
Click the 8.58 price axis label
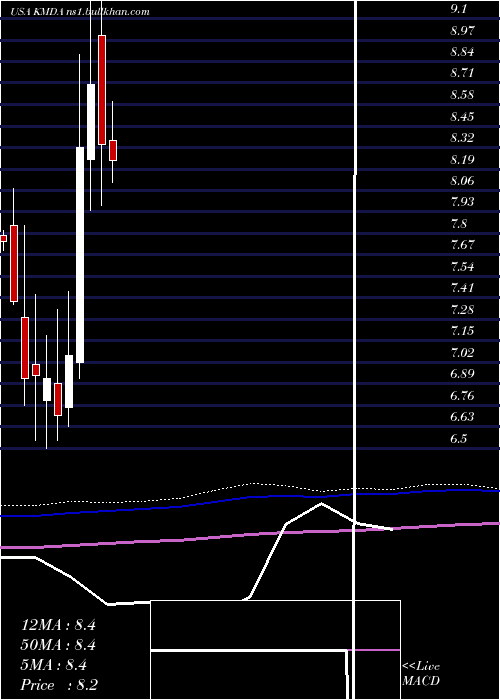(x=462, y=95)
